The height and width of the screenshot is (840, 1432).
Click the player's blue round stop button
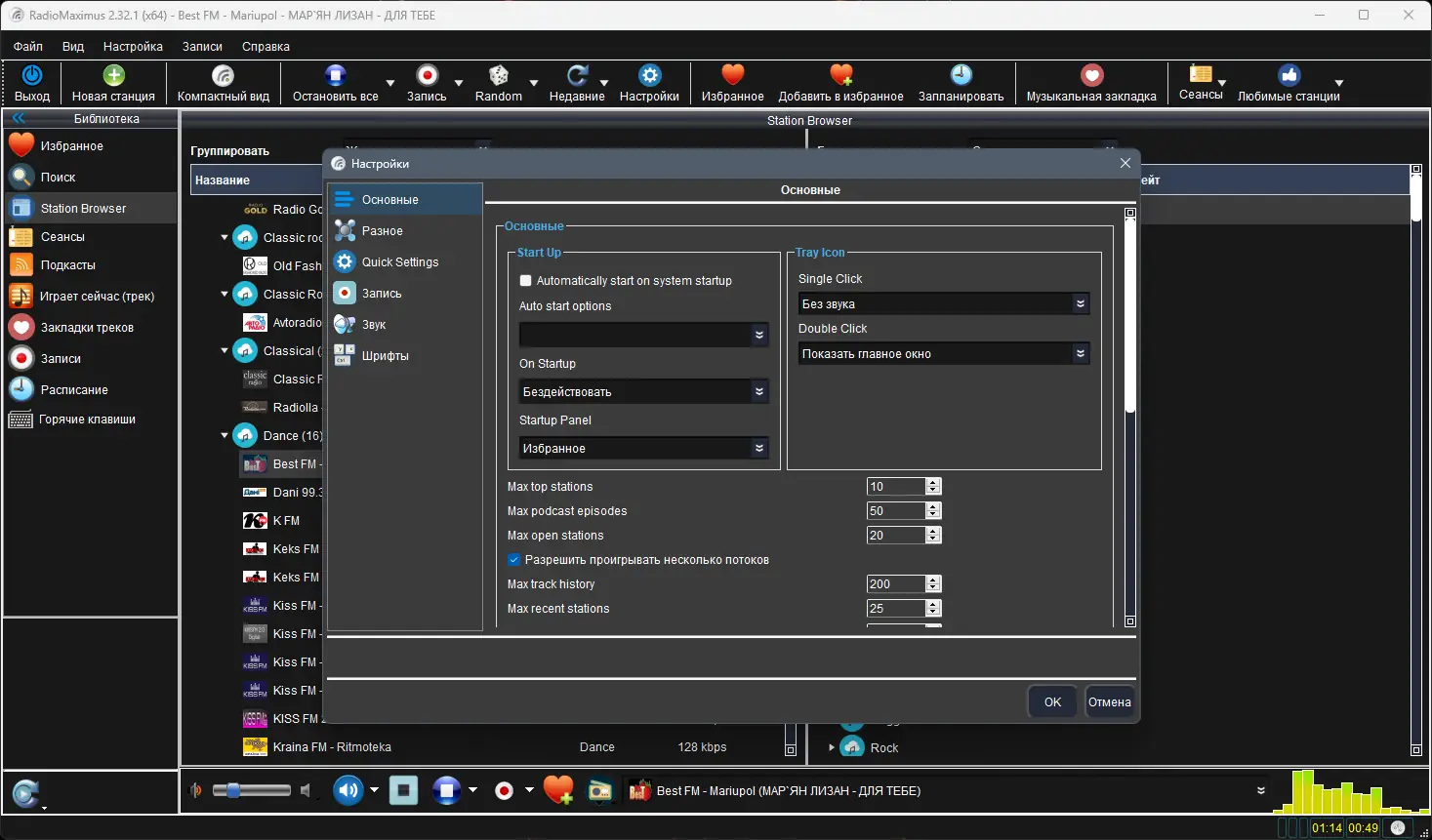click(x=446, y=790)
